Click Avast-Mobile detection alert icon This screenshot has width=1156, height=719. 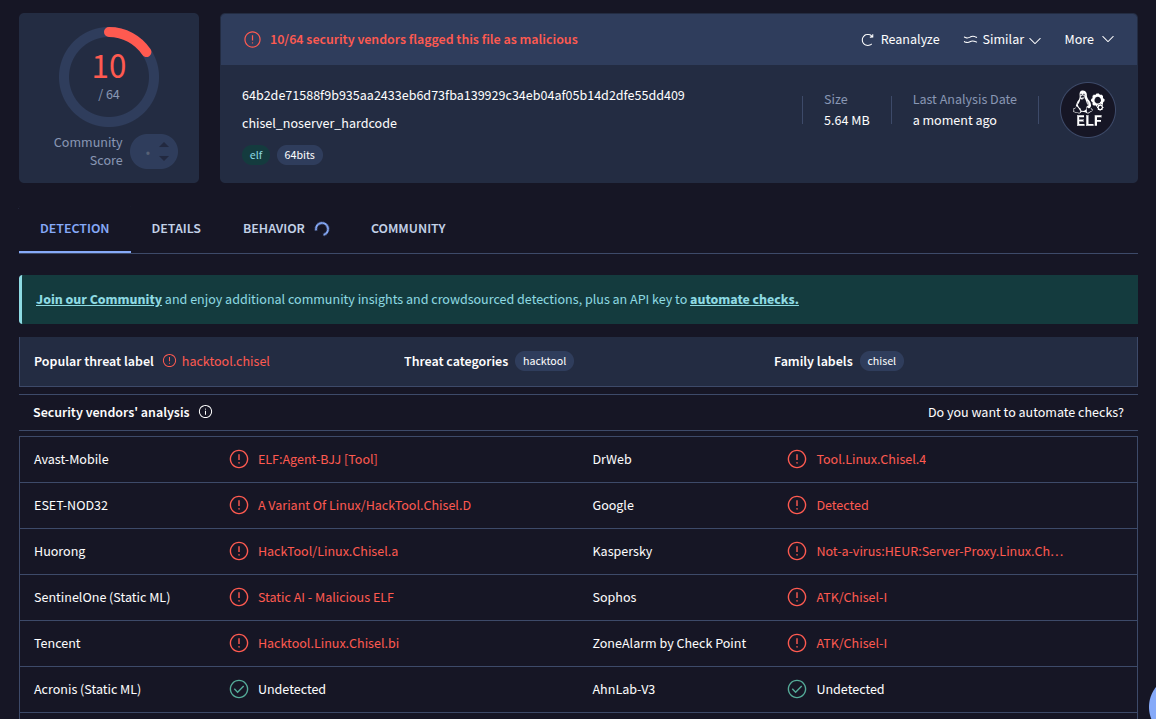click(x=239, y=459)
